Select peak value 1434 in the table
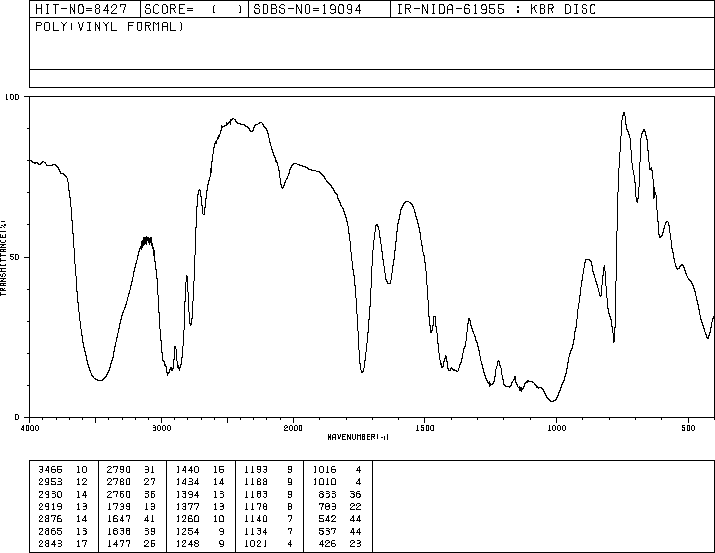Image resolution: width=715 pixels, height=553 pixels. point(187,482)
